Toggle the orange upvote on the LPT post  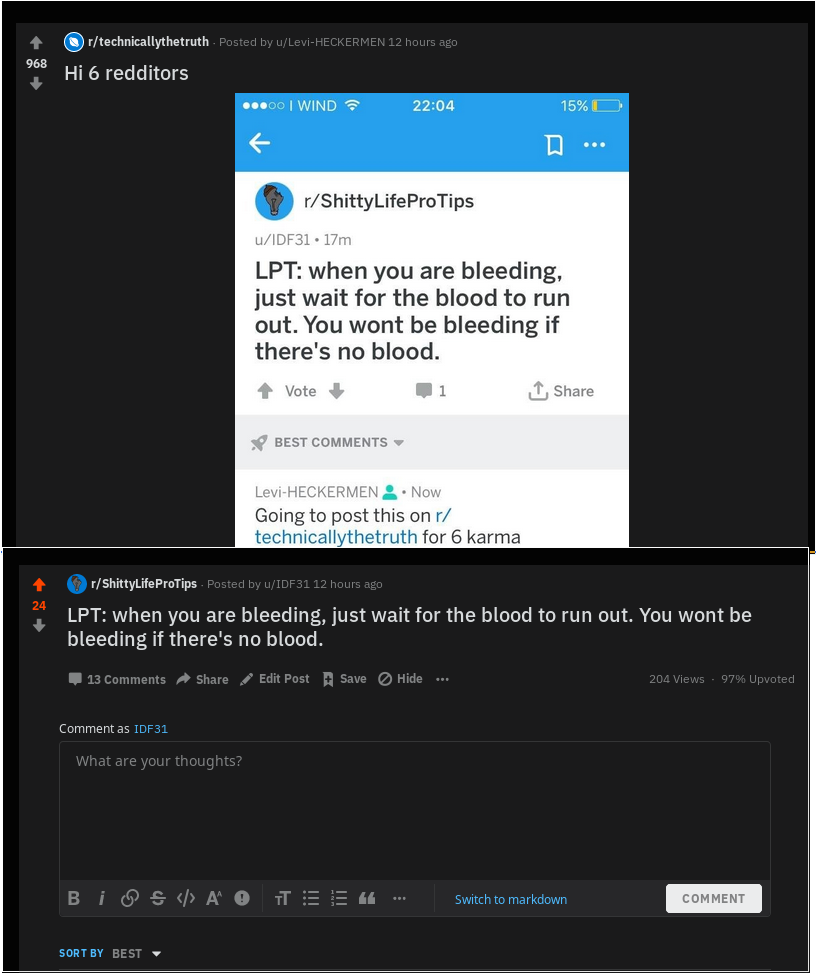click(x=39, y=585)
